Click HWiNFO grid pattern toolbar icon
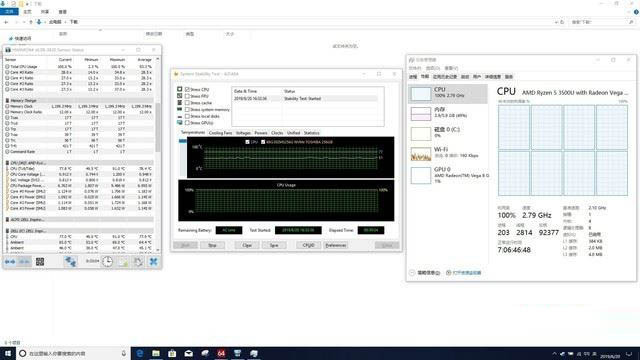640x360 pixels. tap(40, 262)
